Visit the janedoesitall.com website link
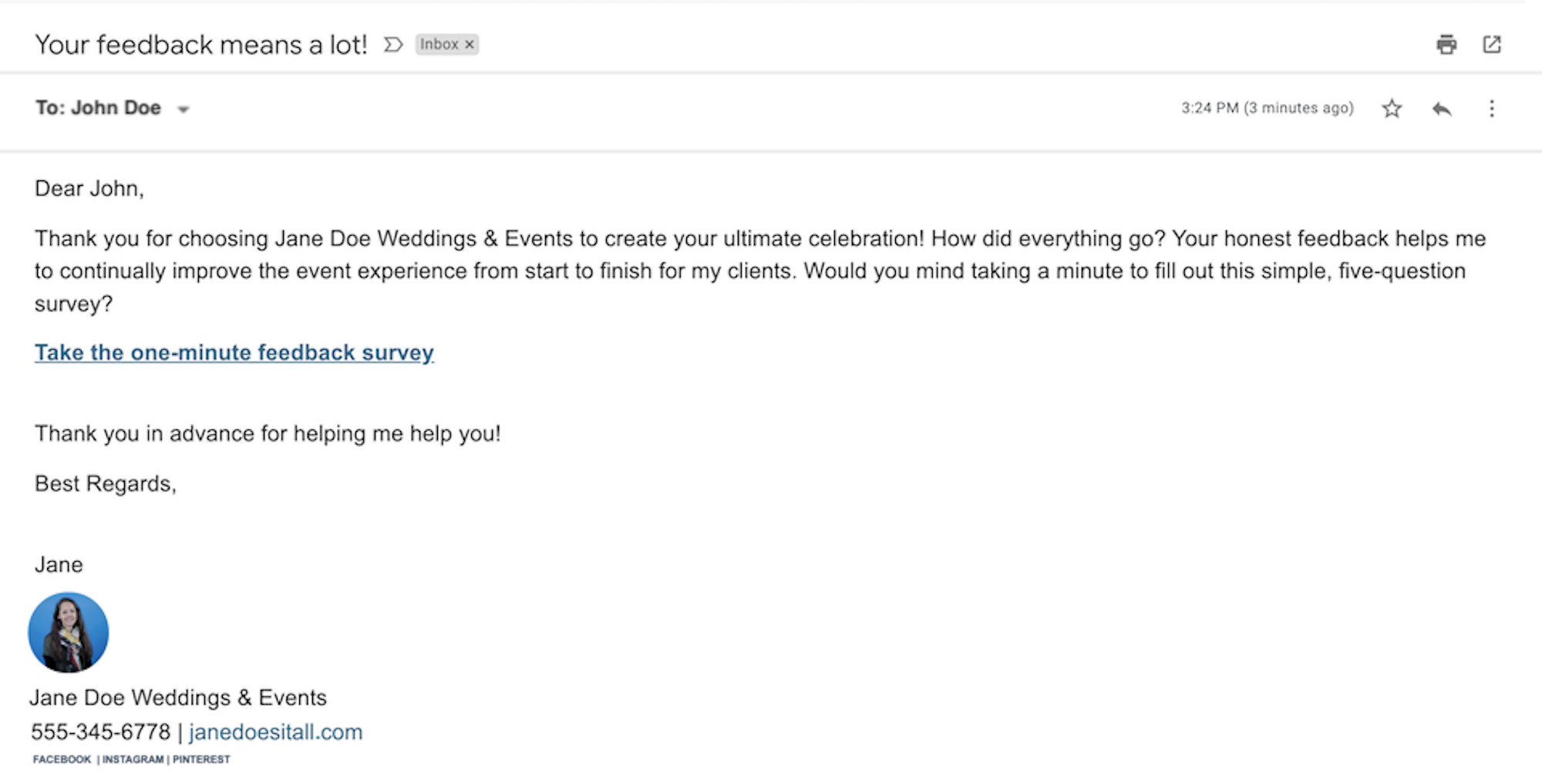 point(275,732)
